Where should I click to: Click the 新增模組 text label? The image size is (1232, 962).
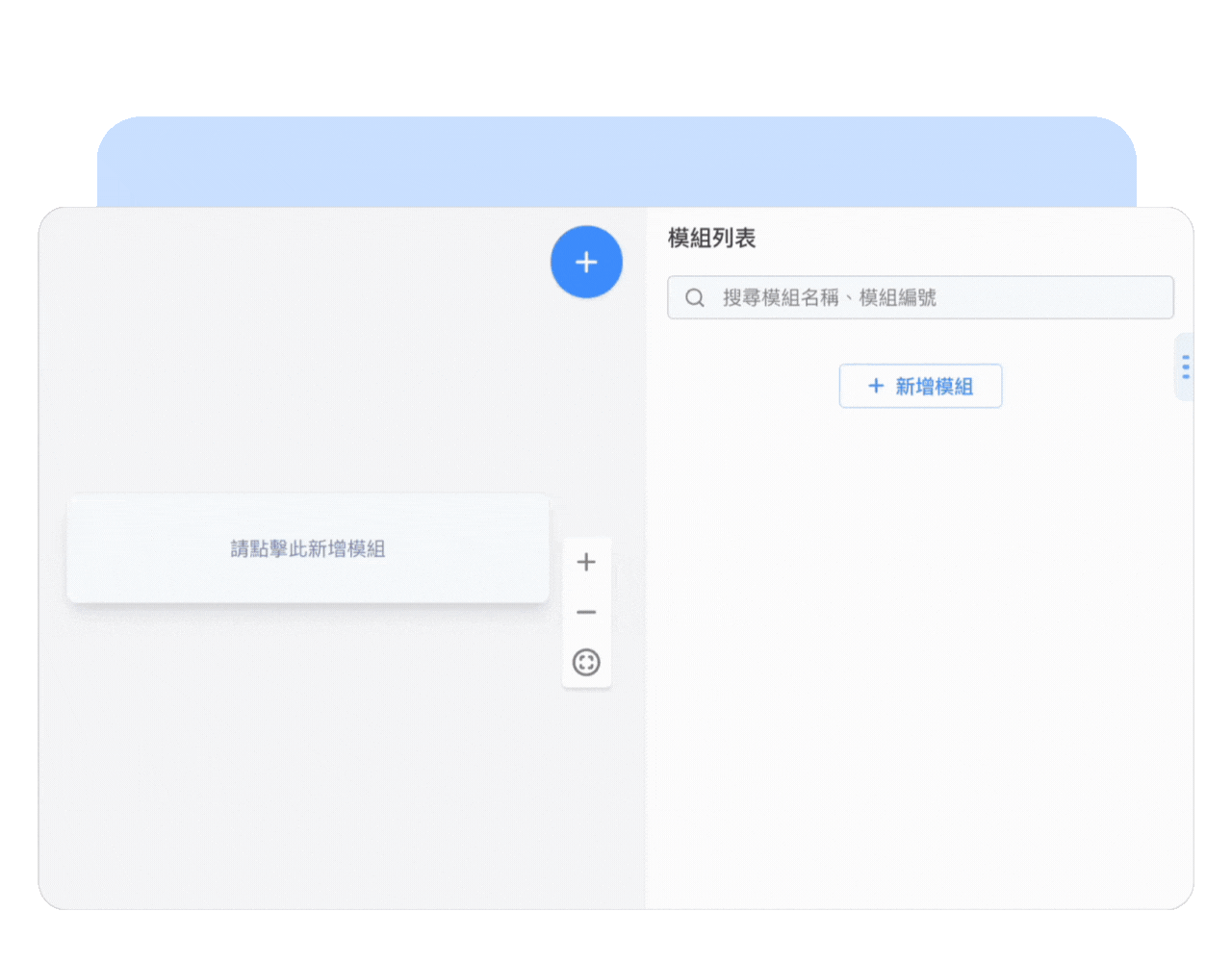click(x=935, y=387)
